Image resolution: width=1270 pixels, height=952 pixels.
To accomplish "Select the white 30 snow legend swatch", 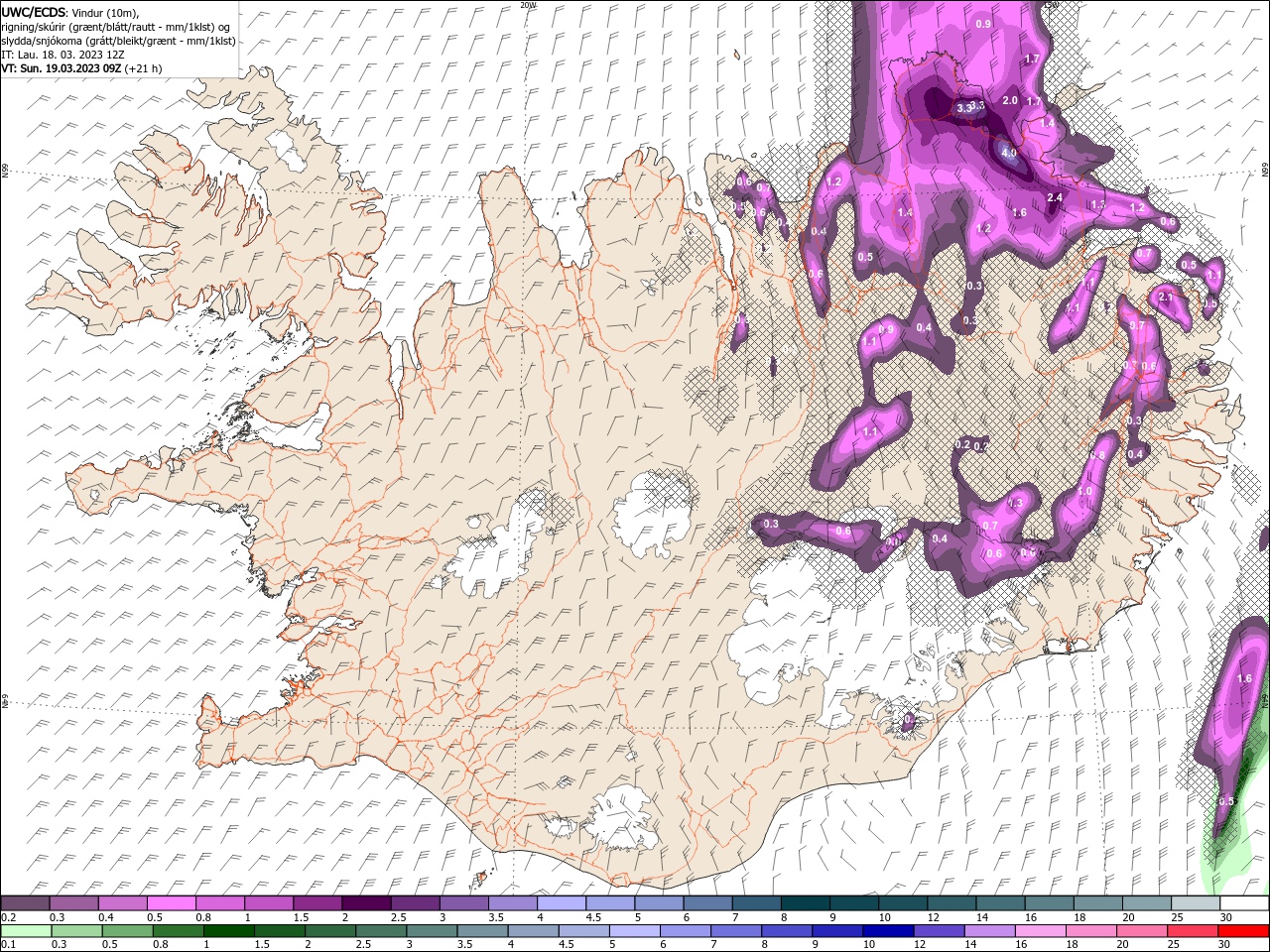I will [1243, 903].
